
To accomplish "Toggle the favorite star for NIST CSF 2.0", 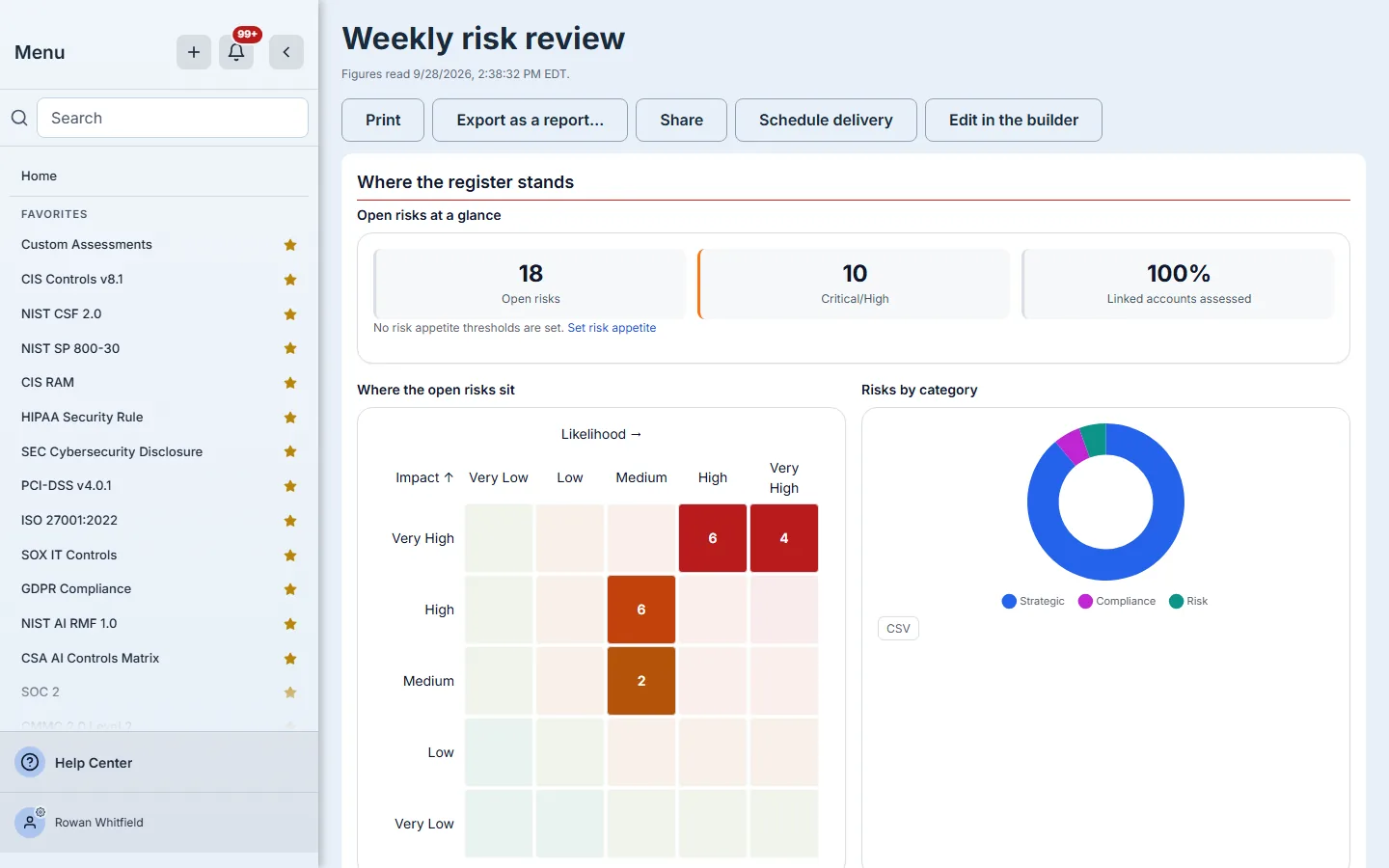I will pyautogui.click(x=290, y=314).
